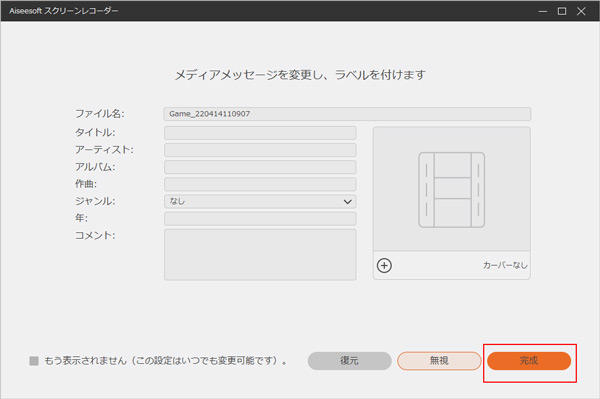The width and height of the screenshot is (600, 399).
Task: Click the カーバーなし label text
Action: point(505,265)
